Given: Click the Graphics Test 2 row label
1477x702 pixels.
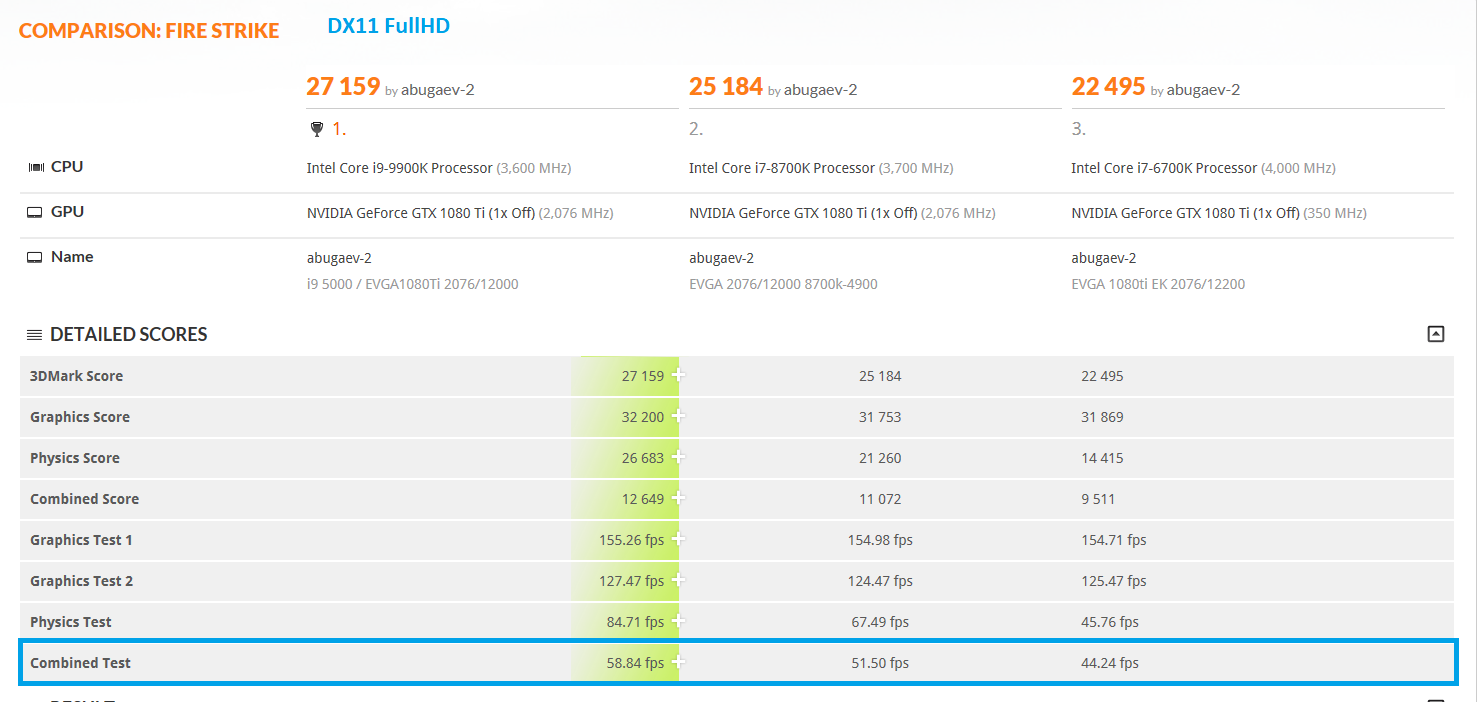Looking at the screenshot, I should pos(82,581).
